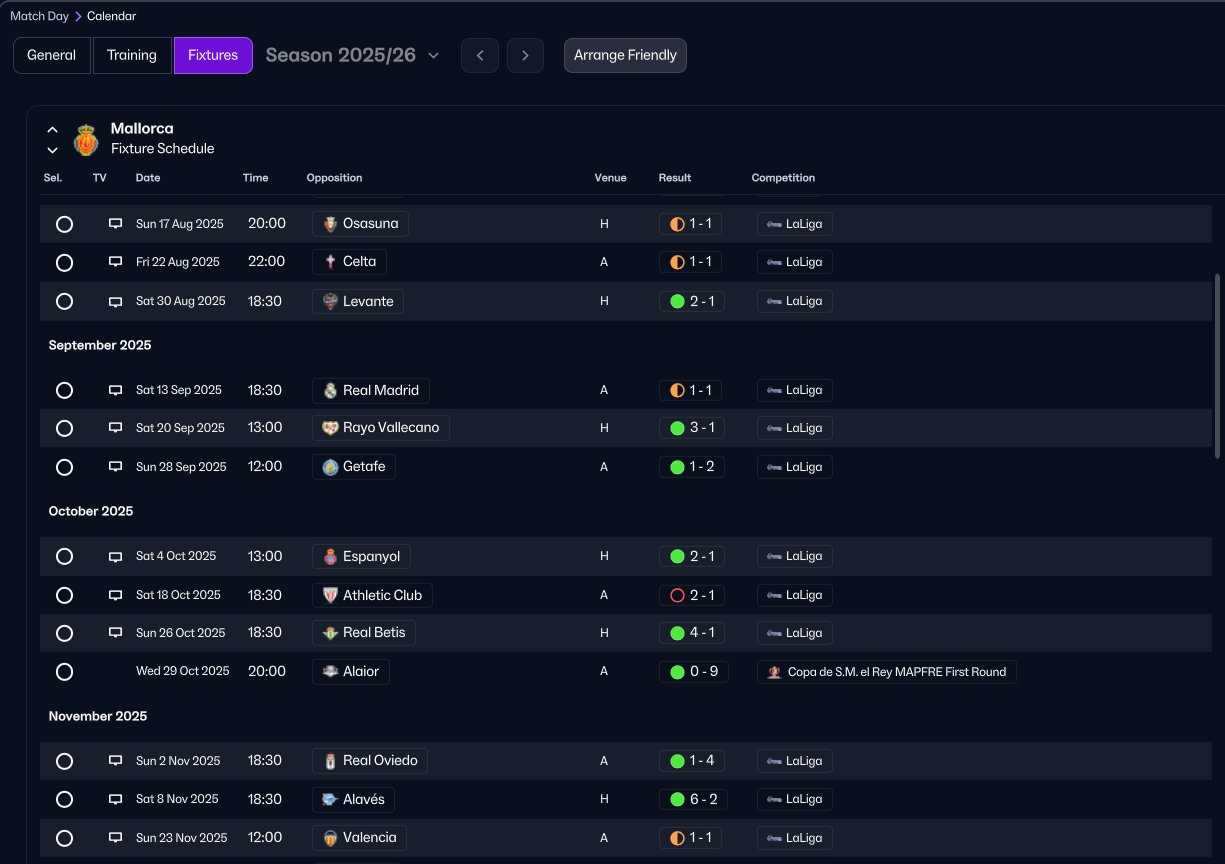Sort by the Date column header
The image size is (1225, 864).
[x=148, y=178]
